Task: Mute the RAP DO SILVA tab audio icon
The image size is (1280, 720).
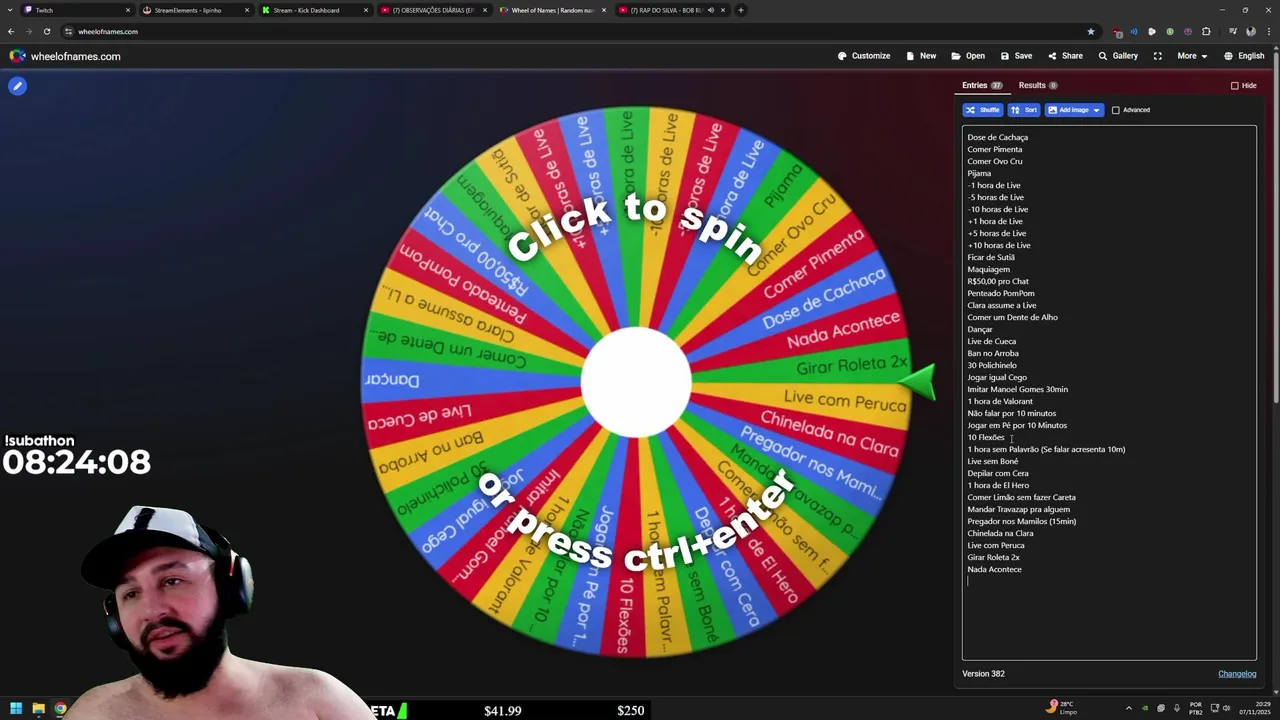Action: coord(711,10)
